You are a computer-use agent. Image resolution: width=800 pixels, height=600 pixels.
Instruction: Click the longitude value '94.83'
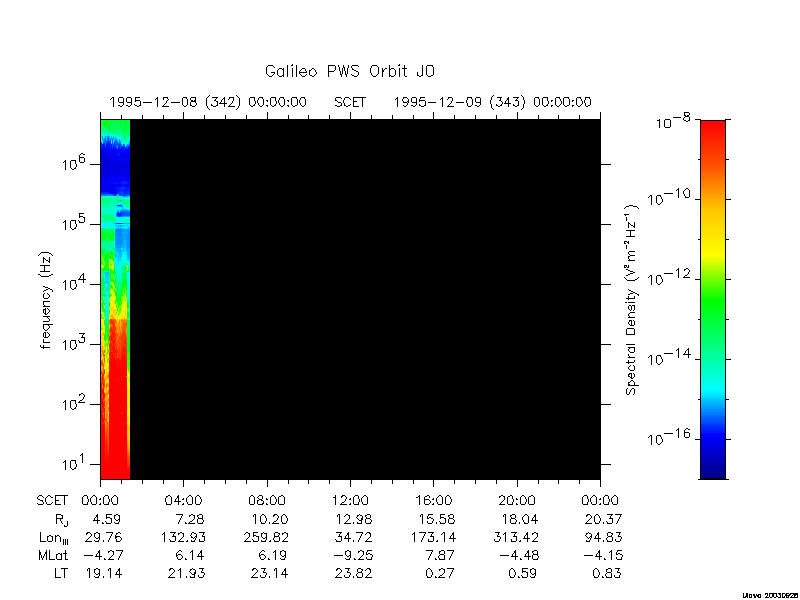tap(604, 537)
